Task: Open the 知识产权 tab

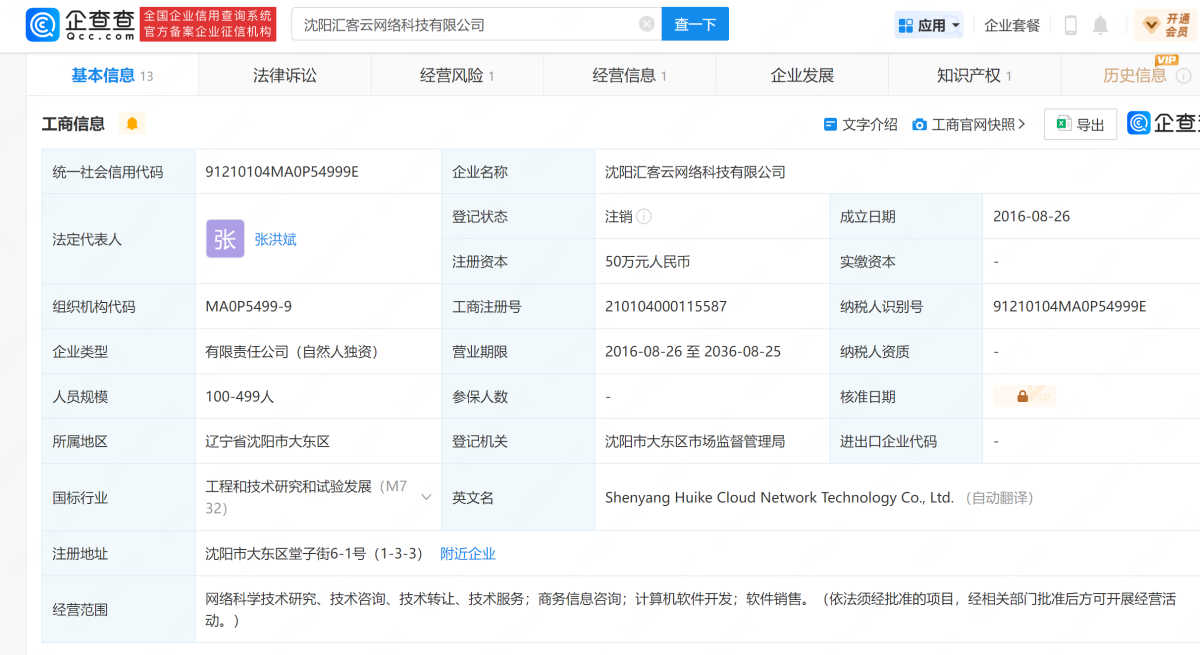Action: (x=974, y=75)
